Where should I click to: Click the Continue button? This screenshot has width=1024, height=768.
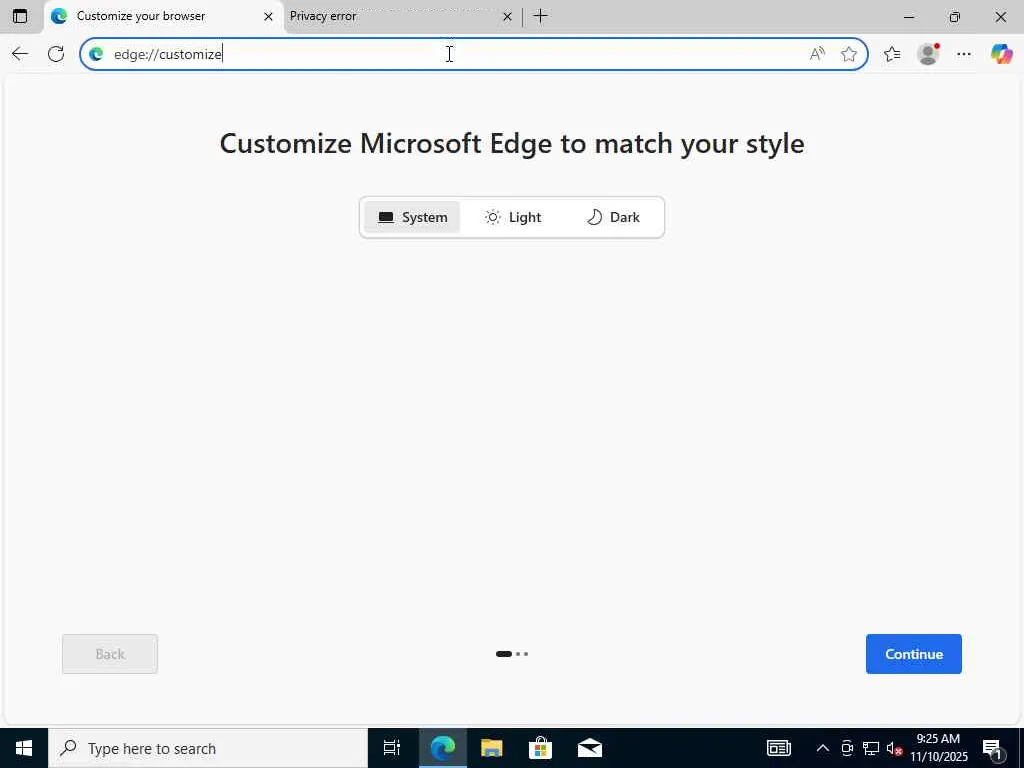tap(914, 654)
